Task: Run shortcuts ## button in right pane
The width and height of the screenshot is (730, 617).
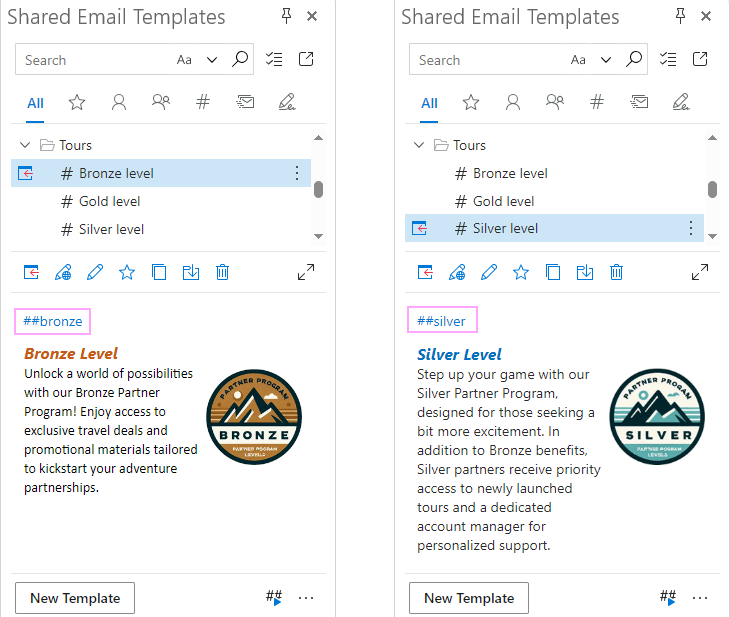Action: point(668,597)
